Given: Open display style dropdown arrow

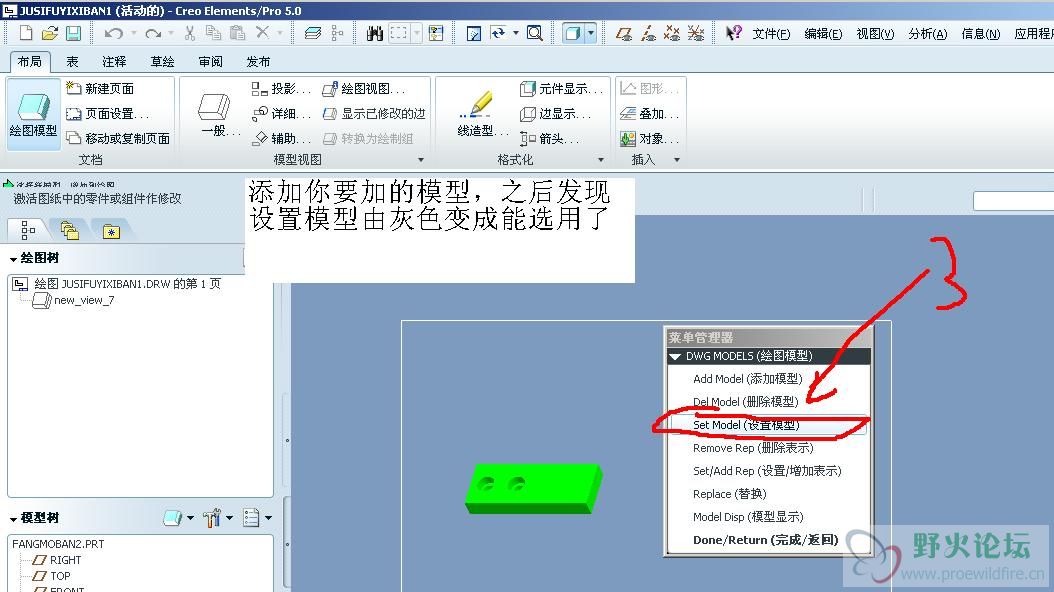Looking at the screenshot, I should point(591,32).
